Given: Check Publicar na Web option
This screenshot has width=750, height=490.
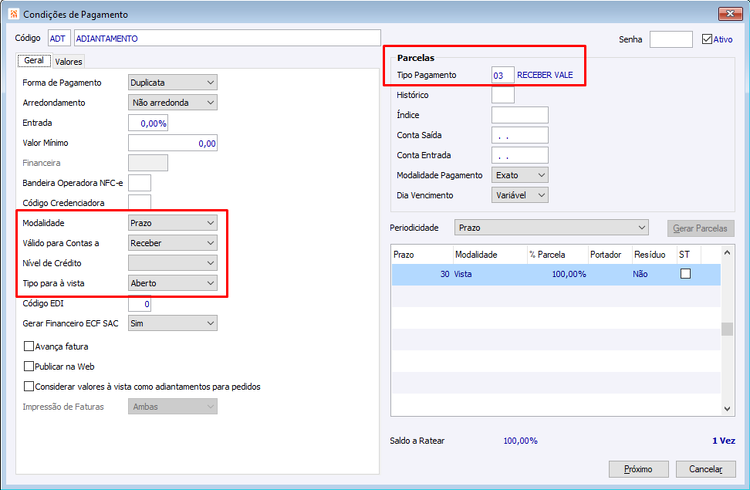Looking at the screenshot, I should coord(29,366).
